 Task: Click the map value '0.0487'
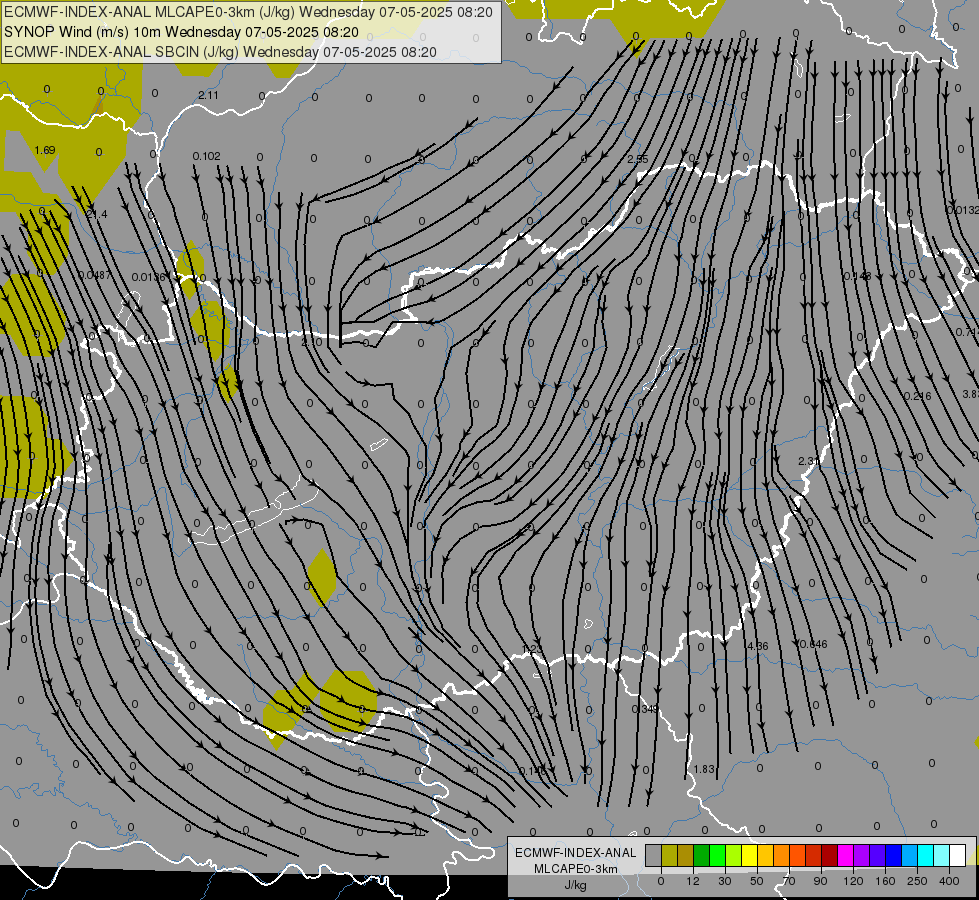(x=95, y=275)
